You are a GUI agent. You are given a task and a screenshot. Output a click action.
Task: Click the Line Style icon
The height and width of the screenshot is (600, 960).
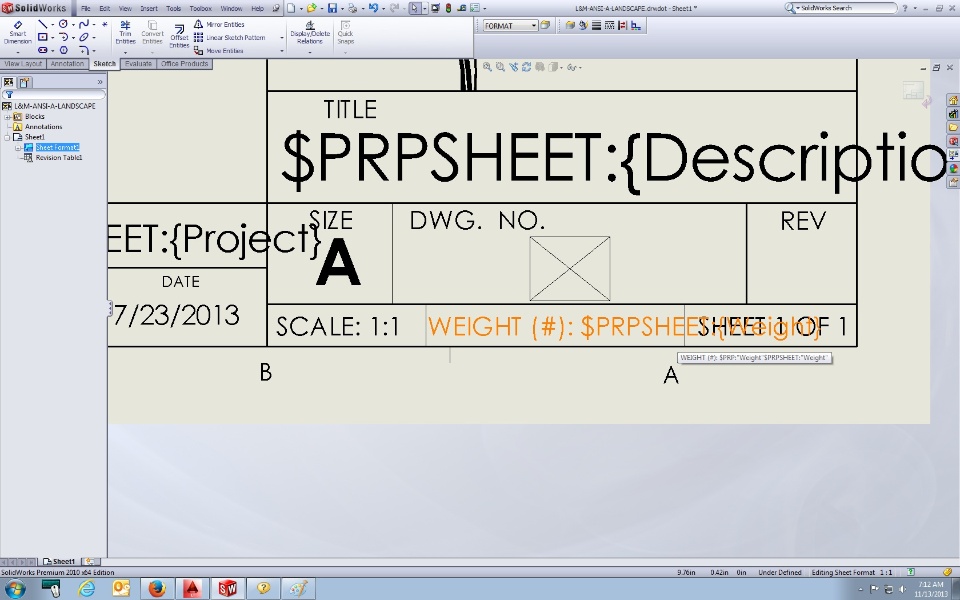pyautogui.click(x=609, y=25)
